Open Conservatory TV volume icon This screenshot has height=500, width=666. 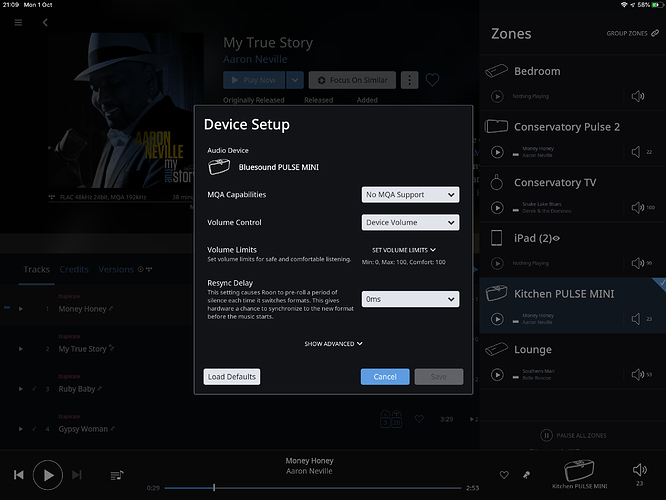point(638,208)
